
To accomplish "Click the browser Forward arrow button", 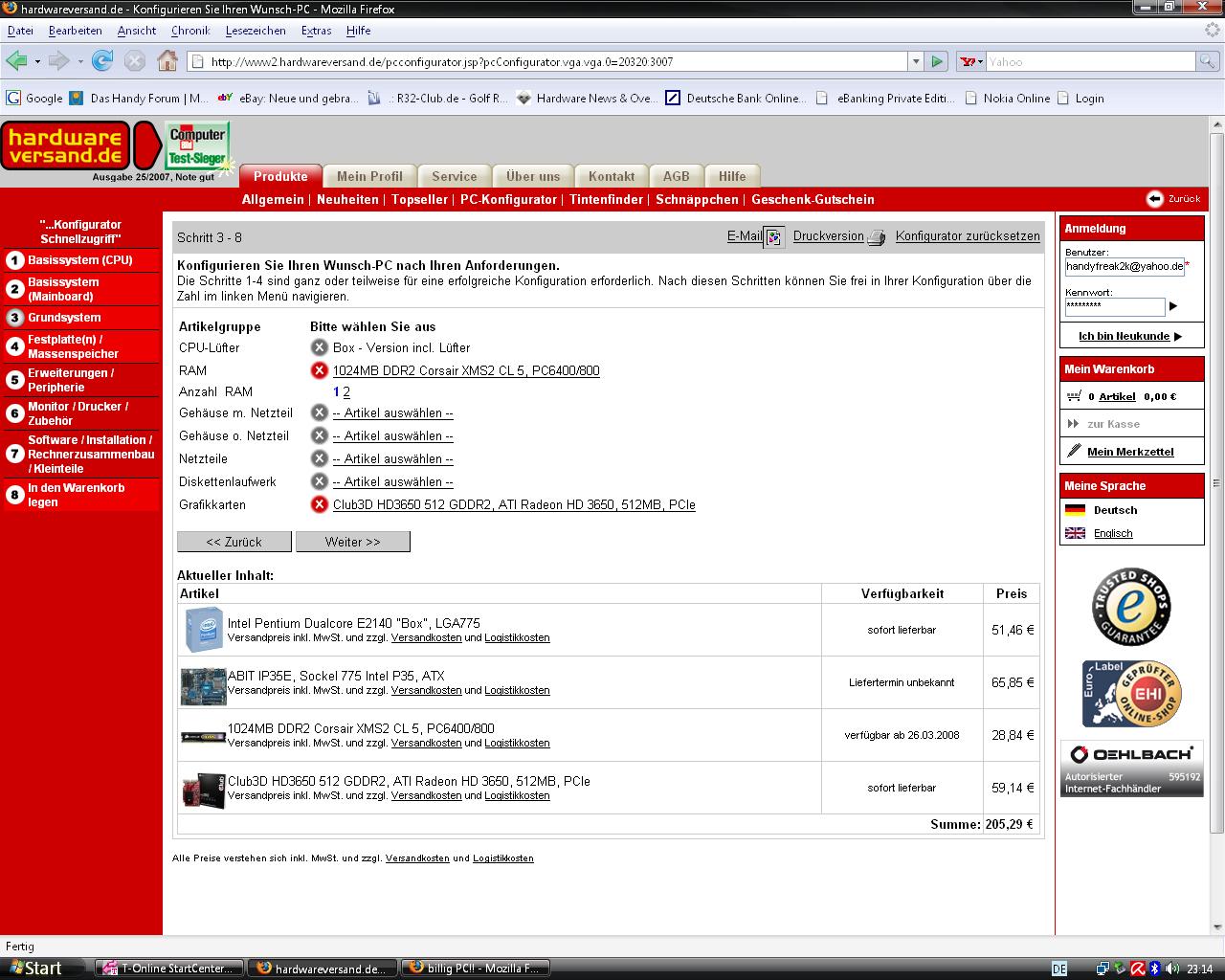I will [59, 61].
